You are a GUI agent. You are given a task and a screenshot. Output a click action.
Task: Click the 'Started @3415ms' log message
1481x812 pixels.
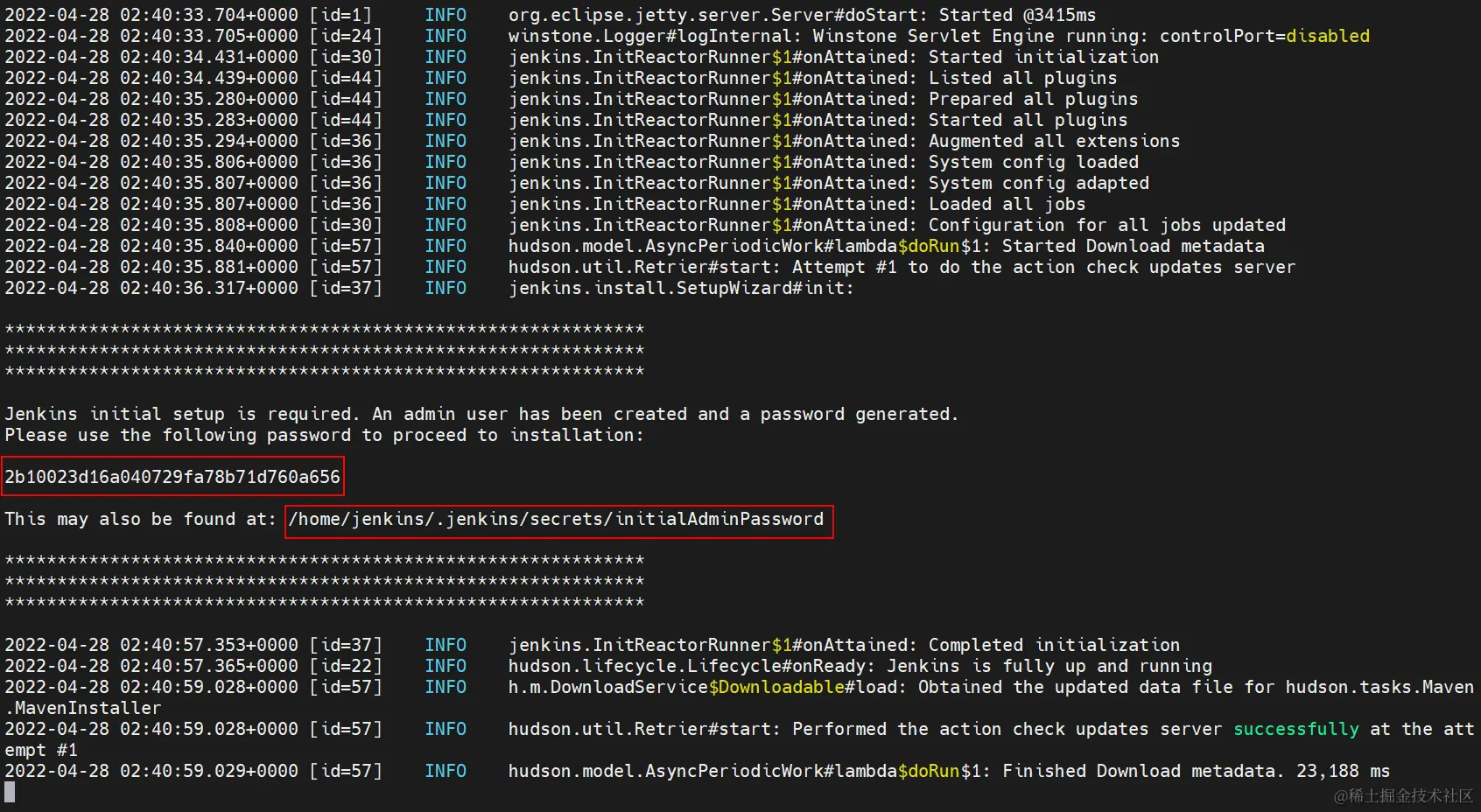pos(1017,15)
